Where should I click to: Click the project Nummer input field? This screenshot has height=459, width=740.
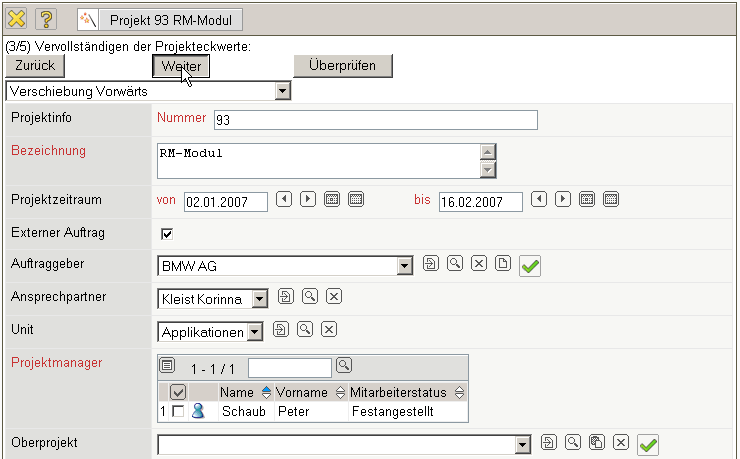click(374, 120)
